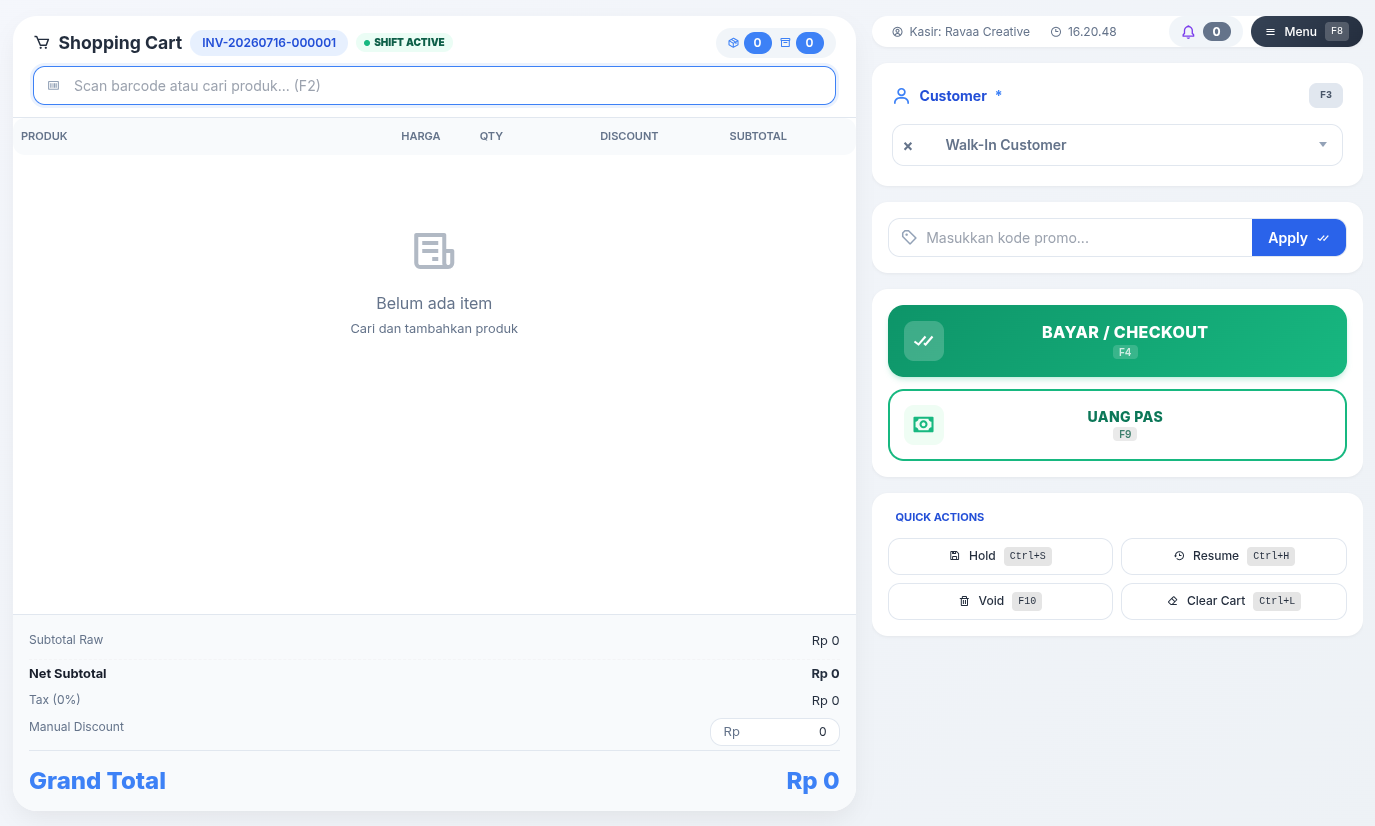Image resolution: width=1375 pixels, height=826 pixels.
Task: Click the F3 customer shortcut badge
Action: [1325, 95]
